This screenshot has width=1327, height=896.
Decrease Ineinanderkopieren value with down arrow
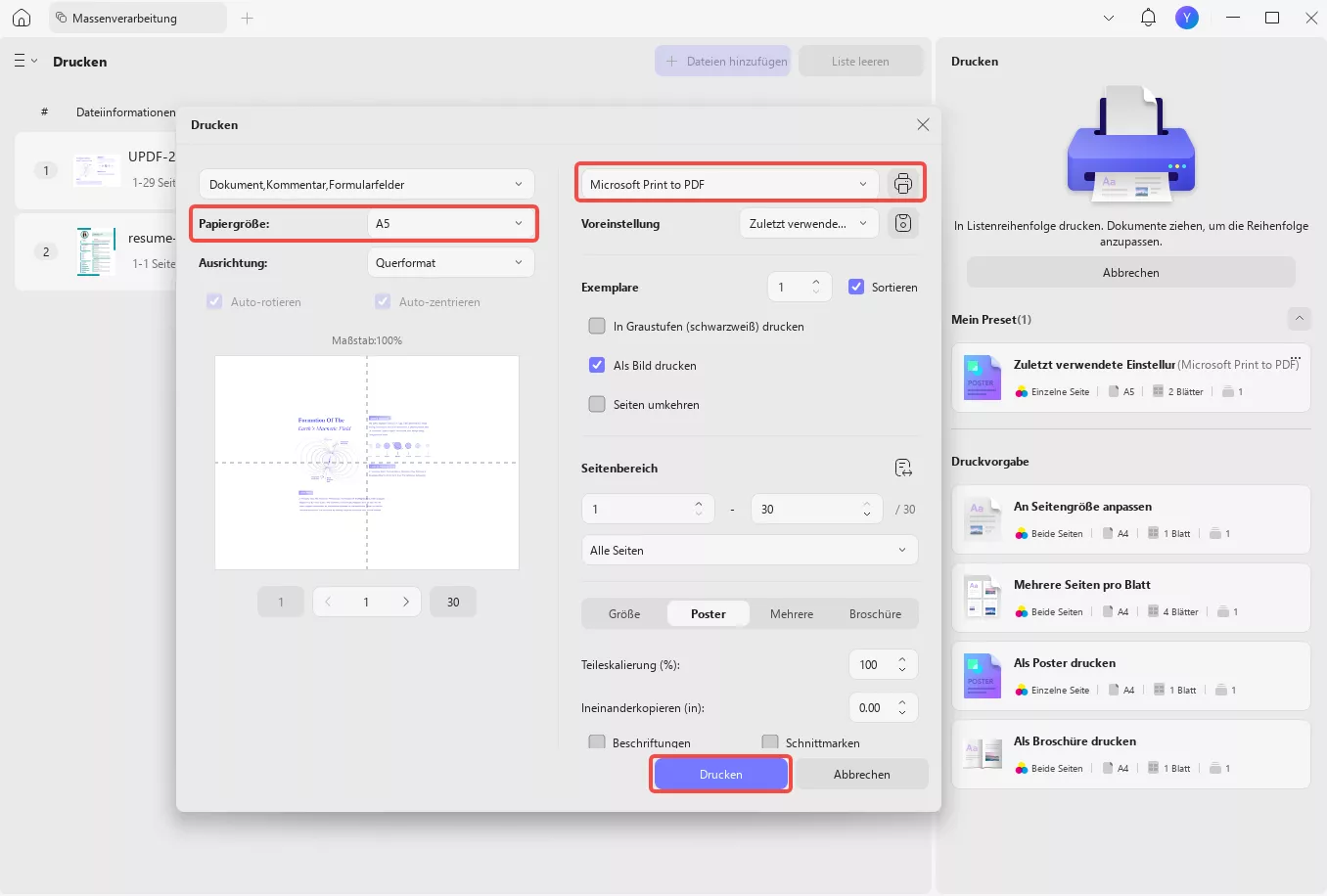coord(902,713)
